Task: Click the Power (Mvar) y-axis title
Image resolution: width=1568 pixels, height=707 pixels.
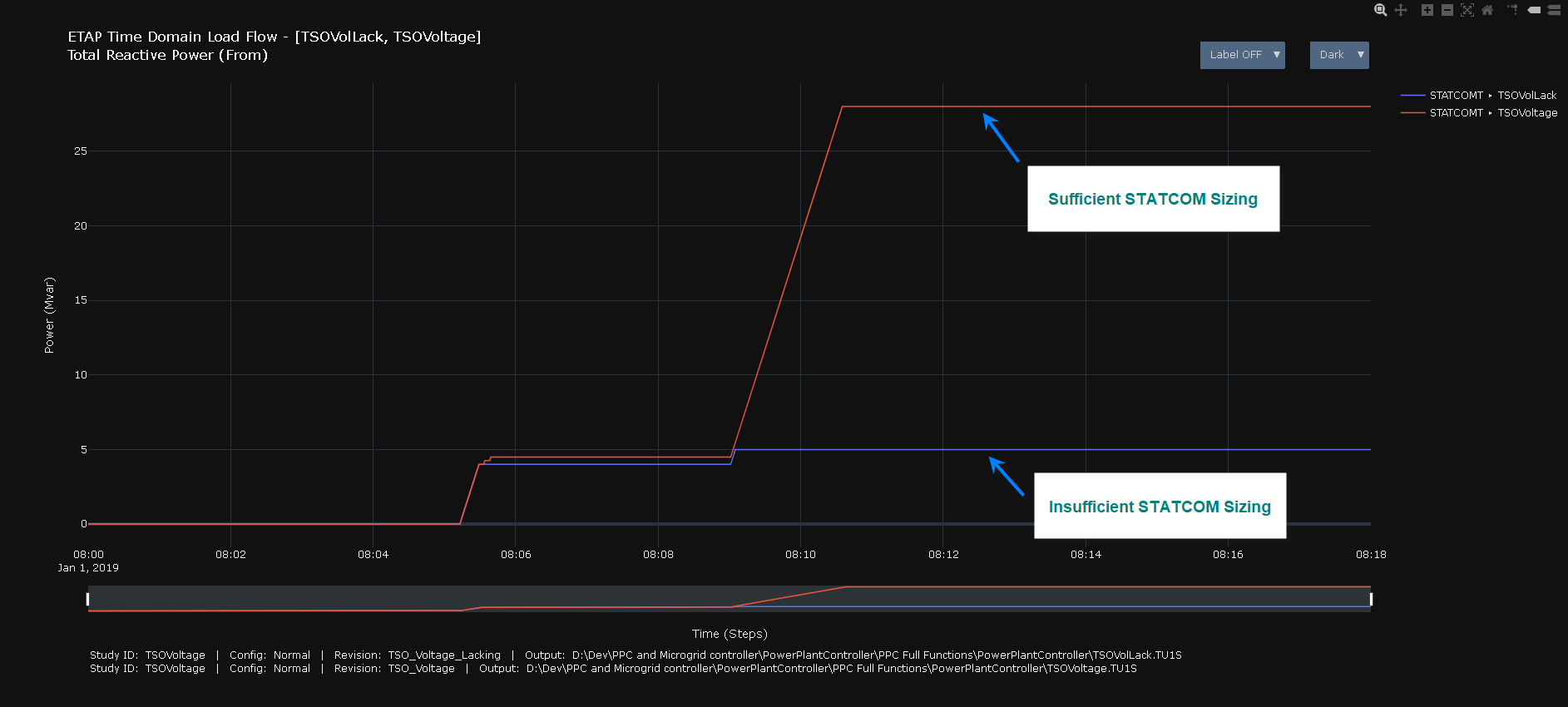Action: pyautogui.click(x=49, y=315)
